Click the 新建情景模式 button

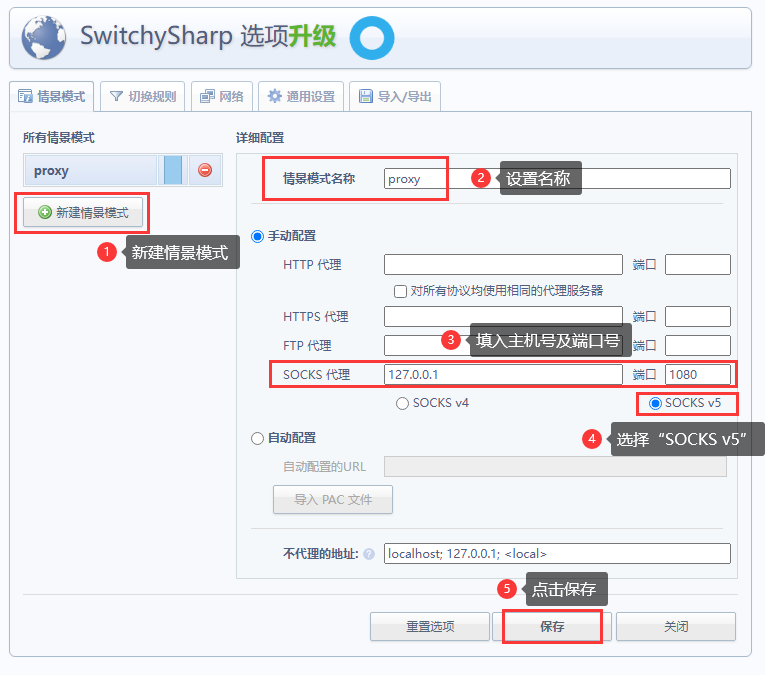[83, 213]
